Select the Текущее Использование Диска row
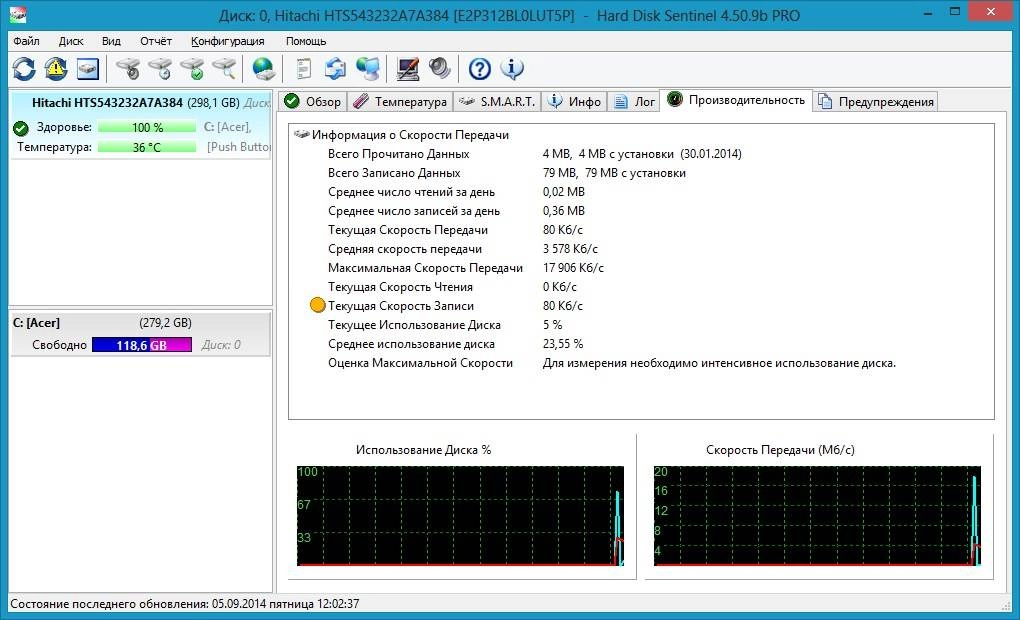The height and width of the screenshot is (620, 1020). 445,324
